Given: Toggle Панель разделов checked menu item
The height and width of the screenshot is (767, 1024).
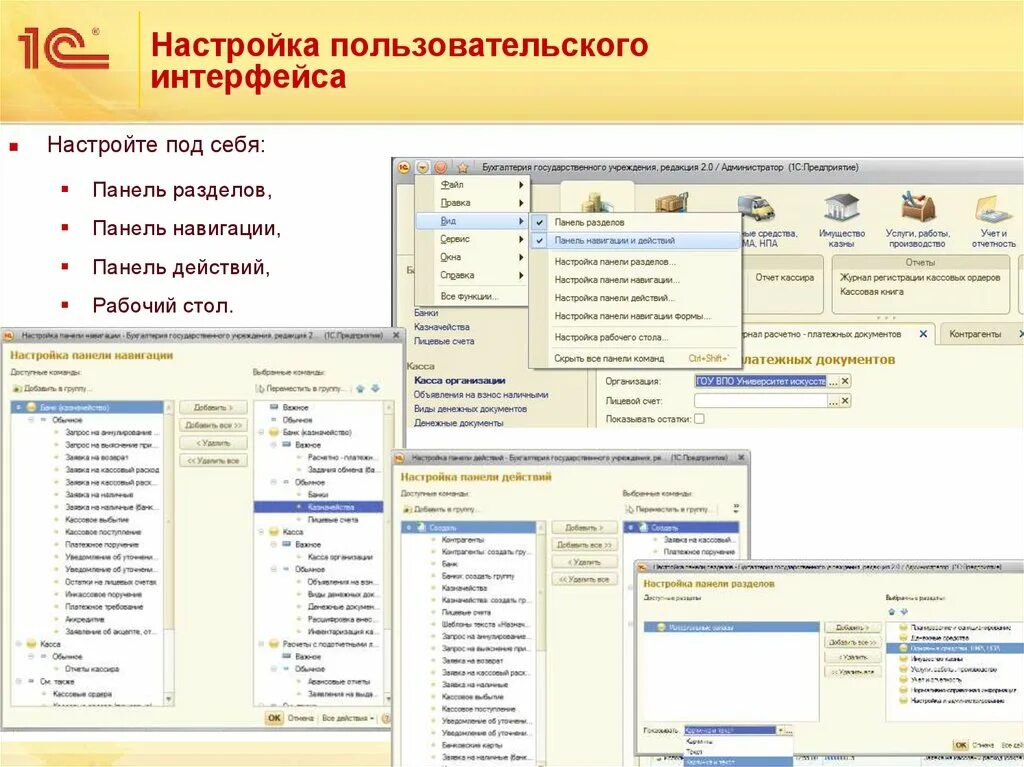Looking at the screenshot, I should 635,222.
